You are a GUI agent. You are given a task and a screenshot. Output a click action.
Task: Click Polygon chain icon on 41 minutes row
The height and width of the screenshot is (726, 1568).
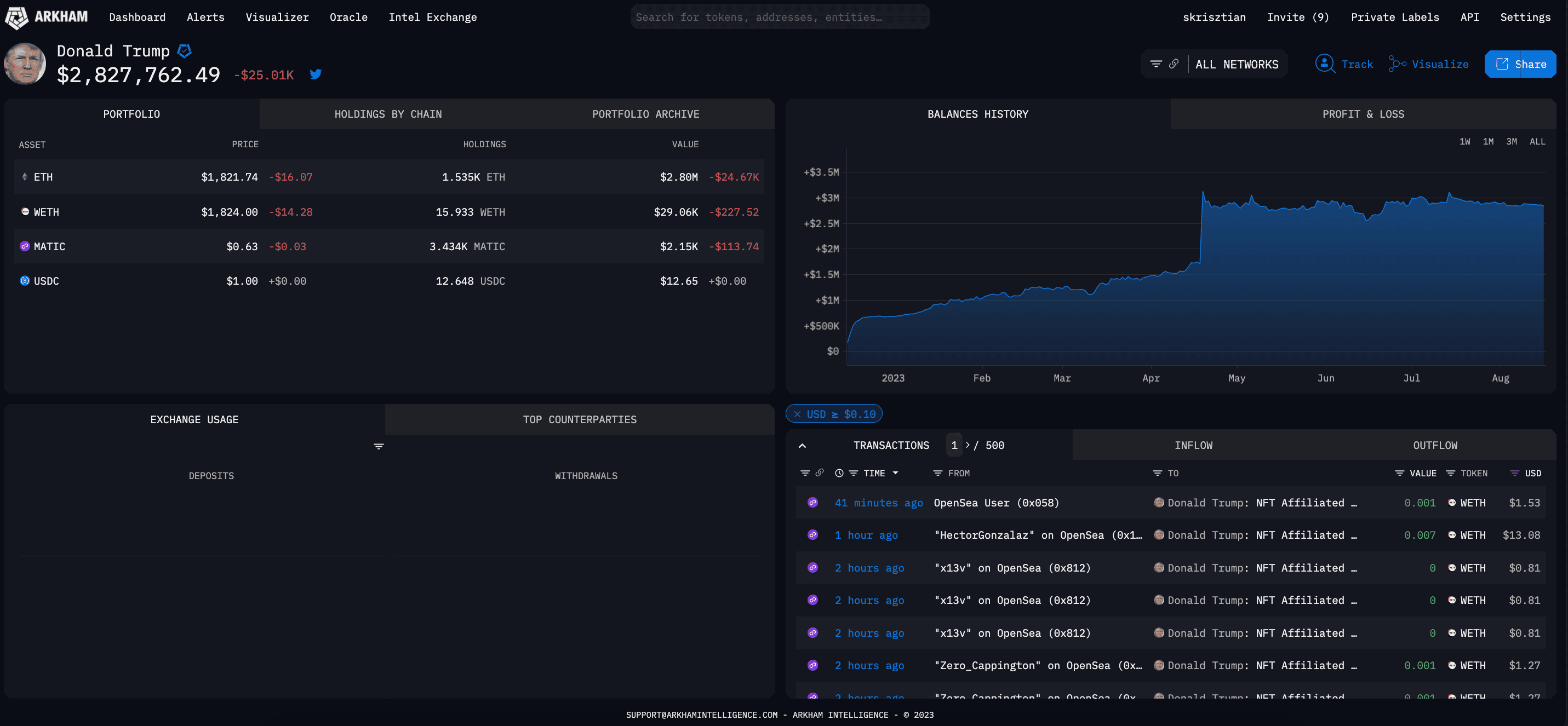(812, 503)
